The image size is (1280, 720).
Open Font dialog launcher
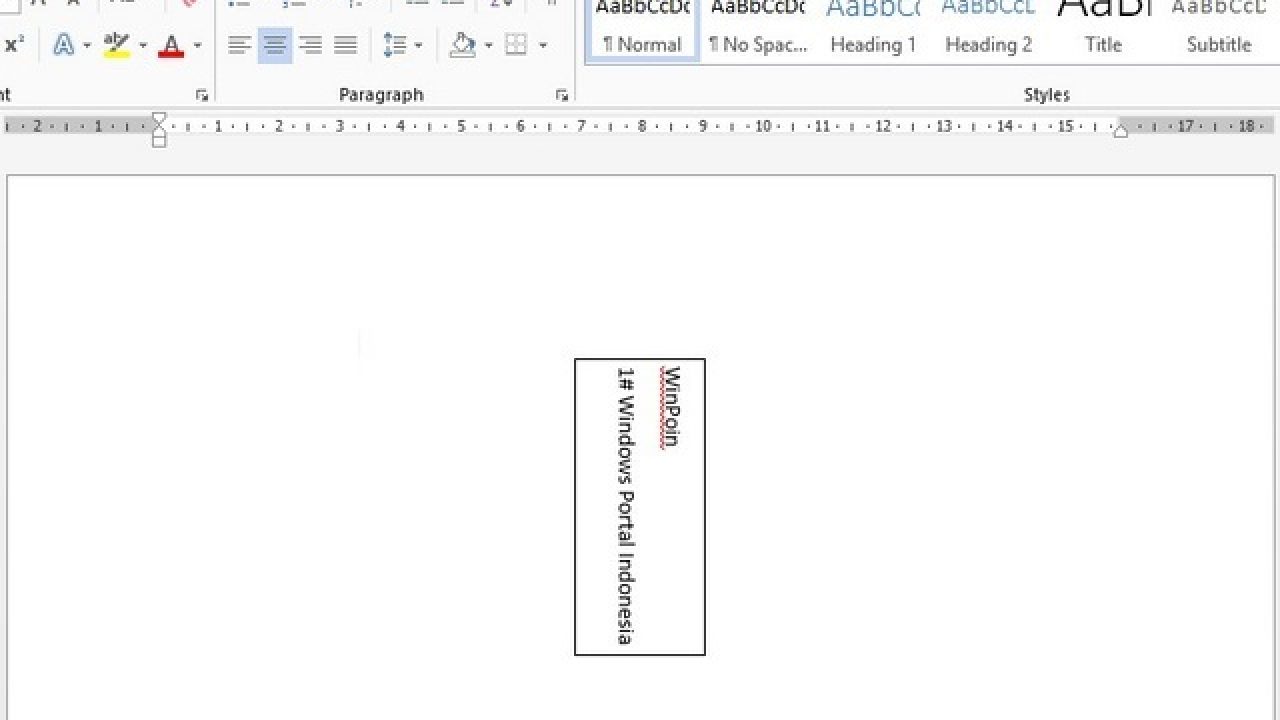[x=202, y=96]
